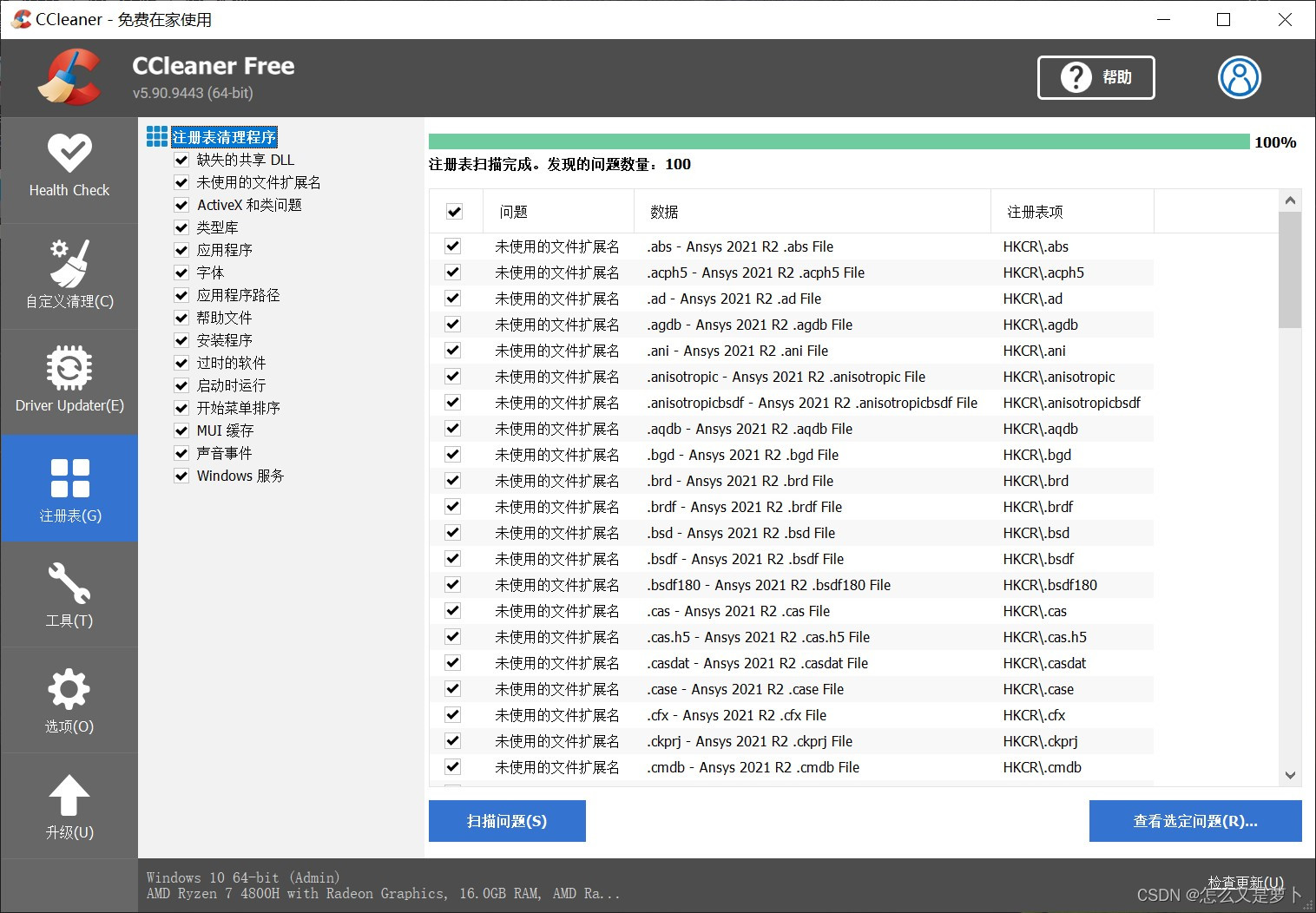Click the user account profile icon

tap(1239, 77)
